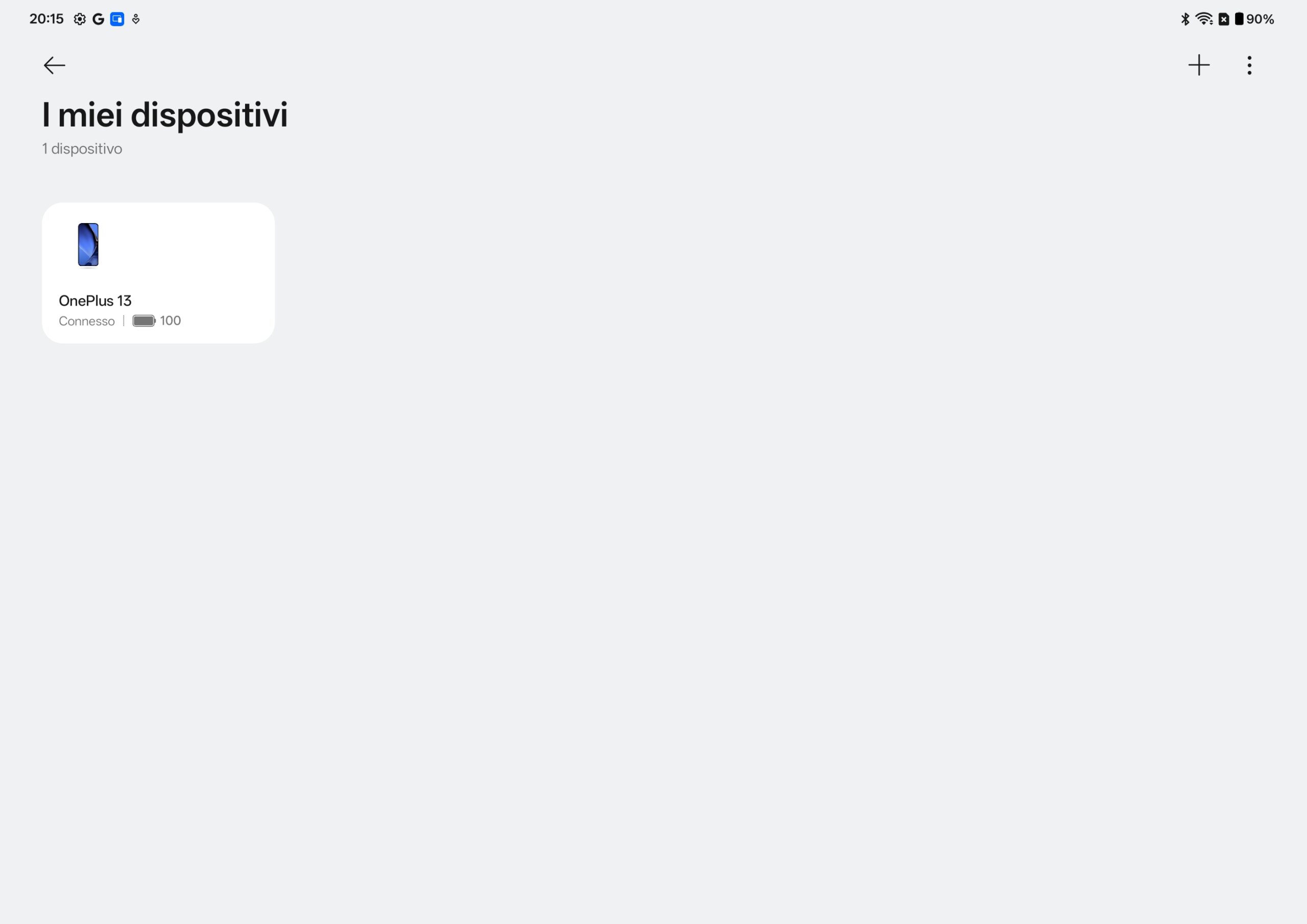Tap the "1 dispositivo" count label
1307x924 pixels.
82,149
